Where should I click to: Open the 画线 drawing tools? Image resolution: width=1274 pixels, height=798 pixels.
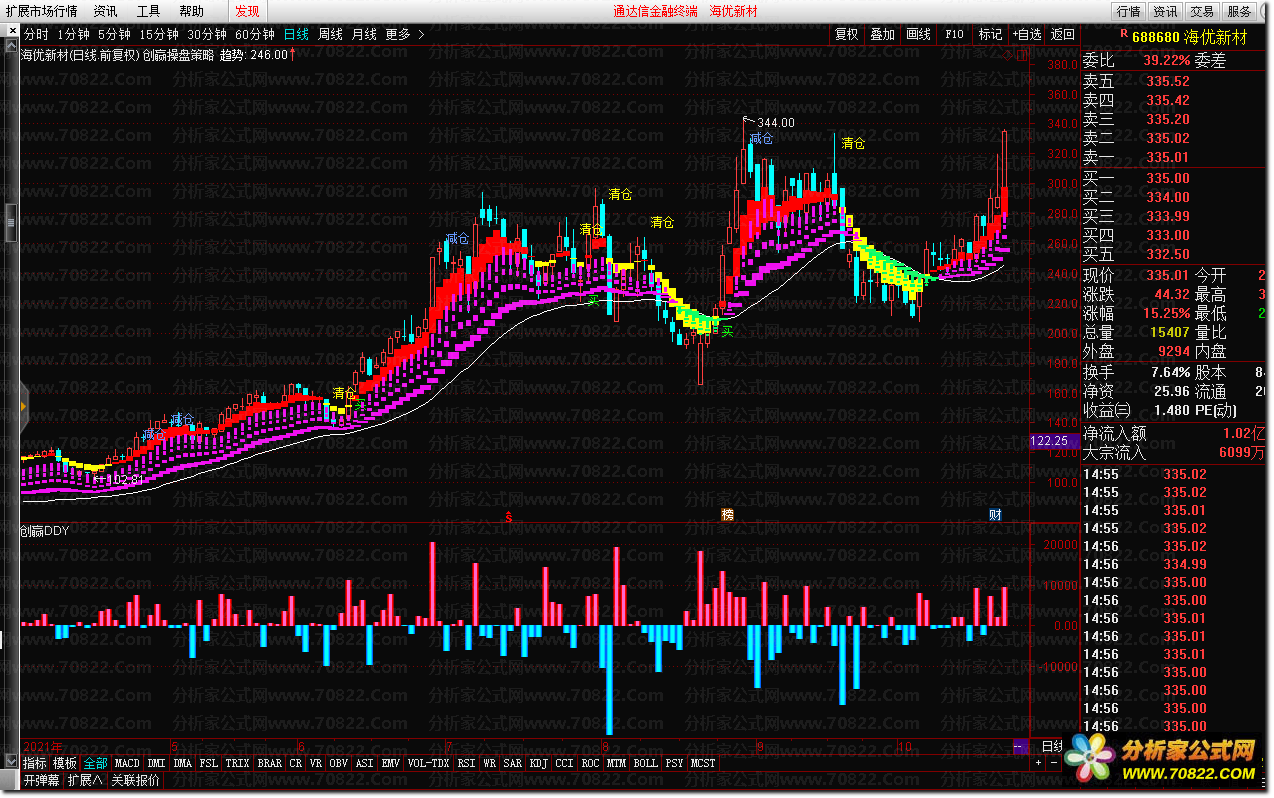click(x=919, y=34)
